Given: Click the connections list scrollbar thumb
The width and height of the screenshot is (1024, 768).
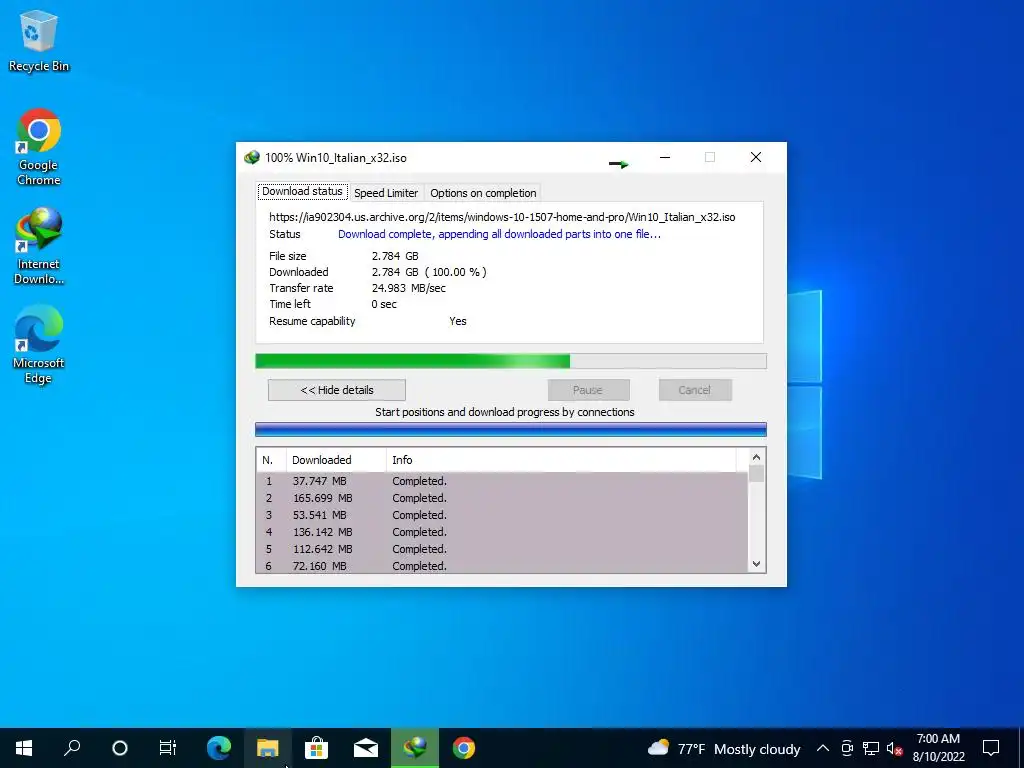Looking at the screenshot, I should (x=756, y=473).
